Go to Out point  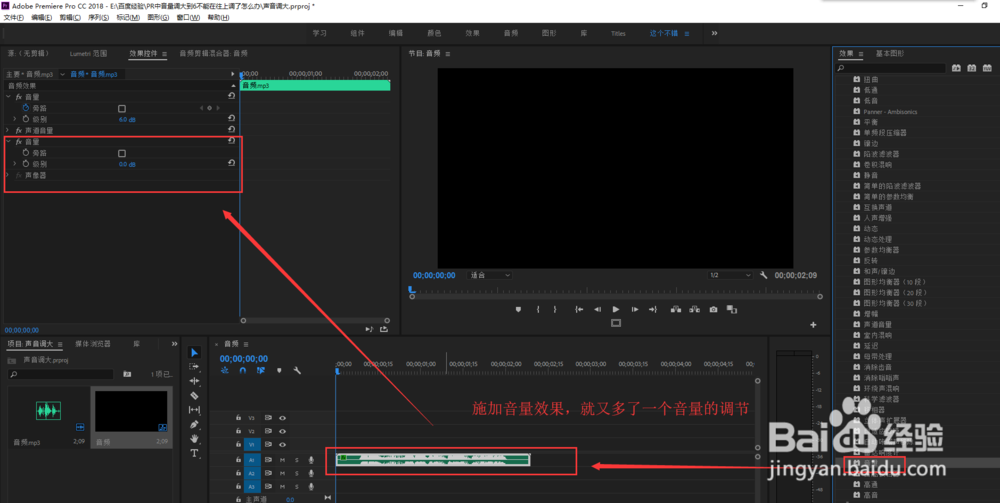point(652,309)
